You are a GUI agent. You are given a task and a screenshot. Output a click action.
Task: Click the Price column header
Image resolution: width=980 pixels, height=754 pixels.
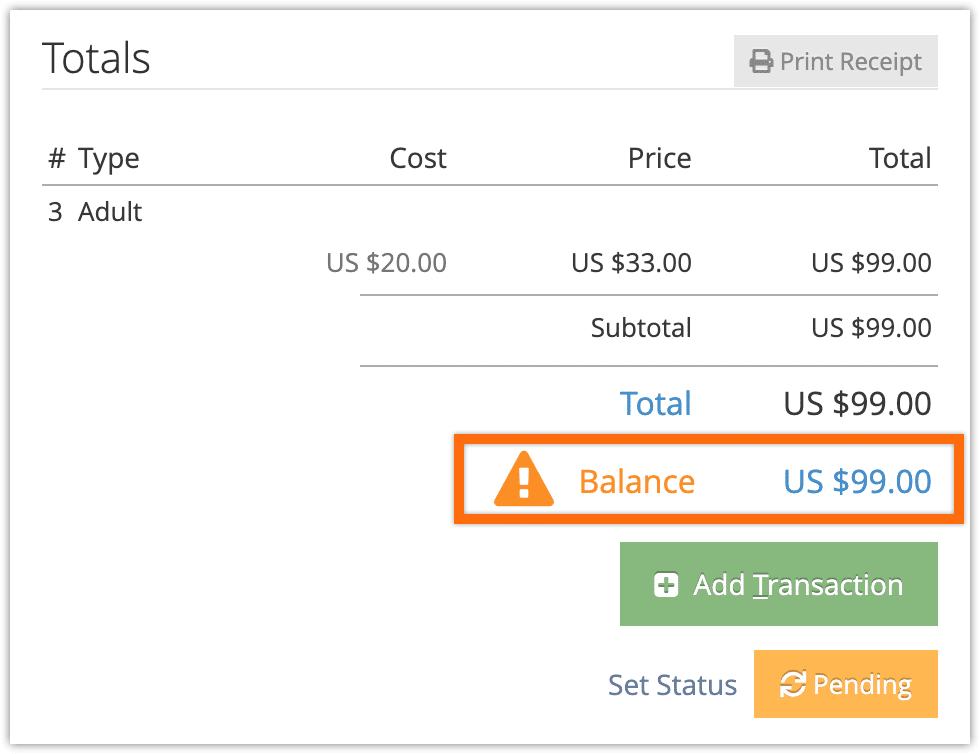point(659,158)
